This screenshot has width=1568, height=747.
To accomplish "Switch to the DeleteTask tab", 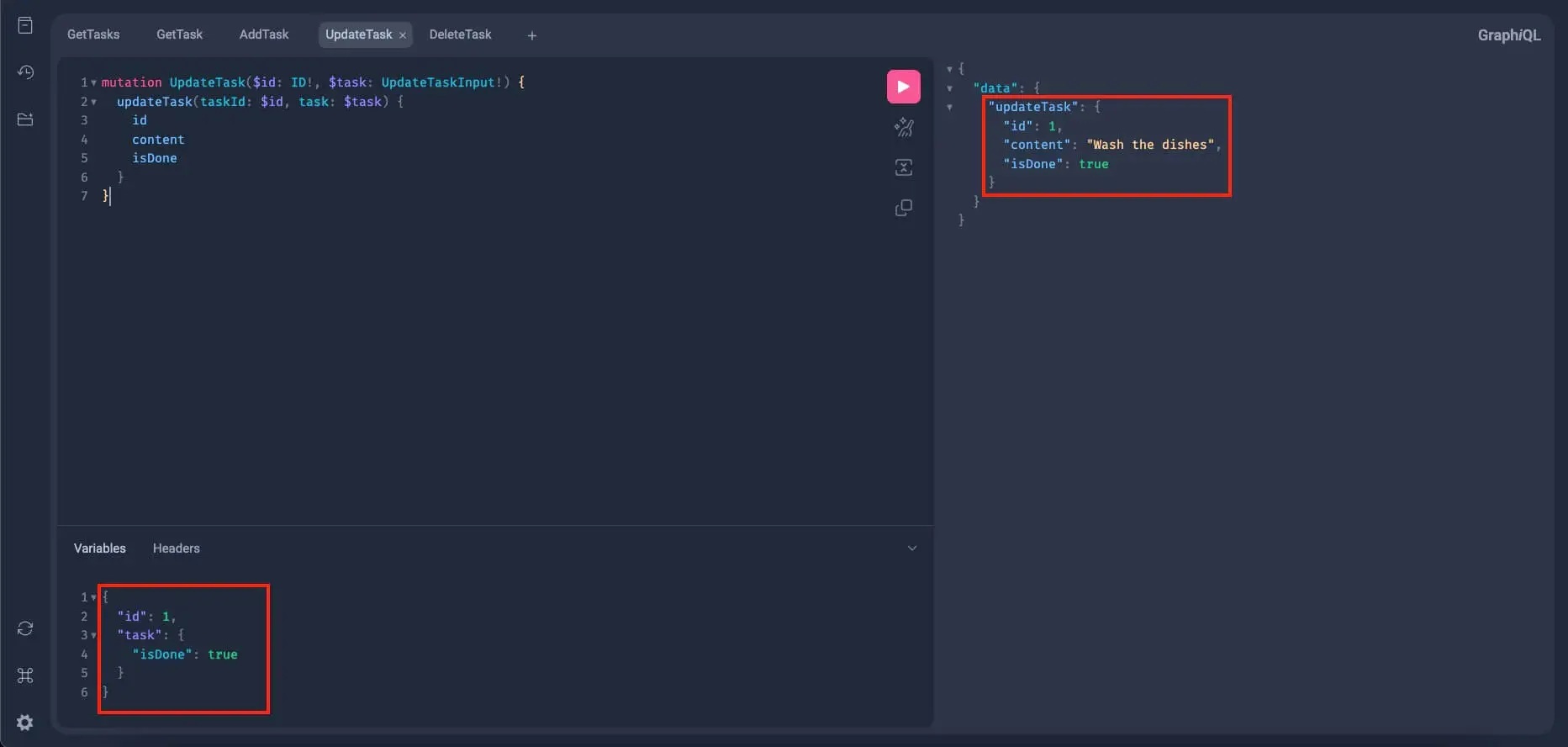I will [x=460, y=34].
